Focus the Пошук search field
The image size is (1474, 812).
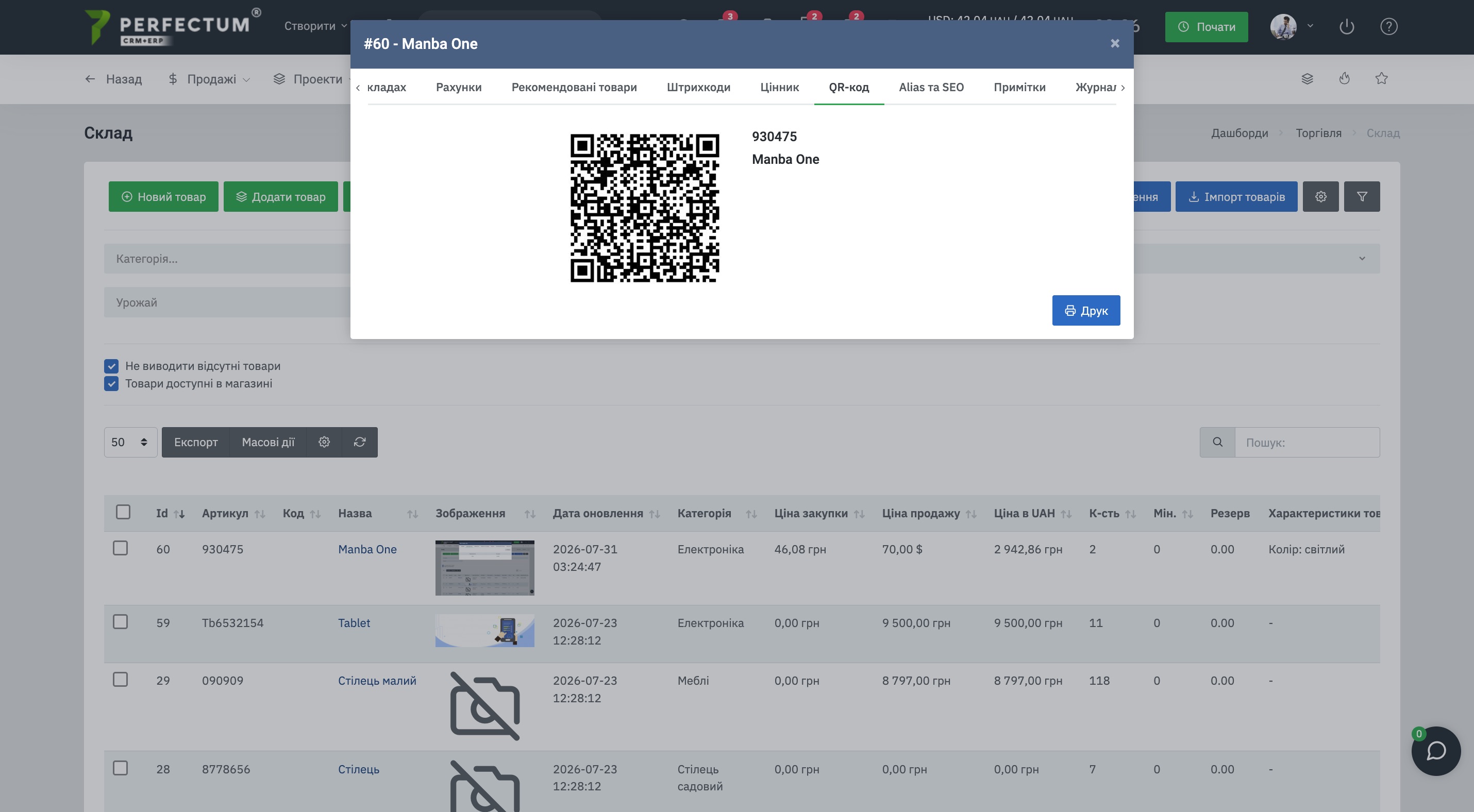(x=1307, y=442)
